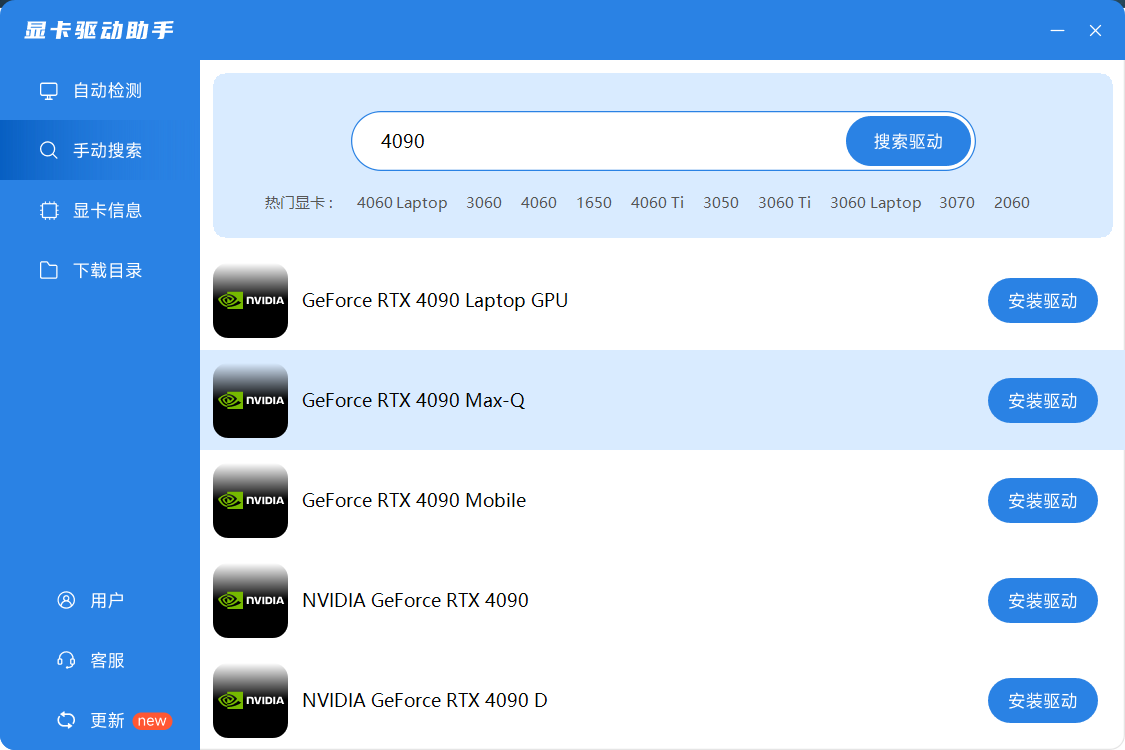Click the magnifier icon beside 手动搜索
This screenshot has width=1125, height=750.
coord(48,151)
